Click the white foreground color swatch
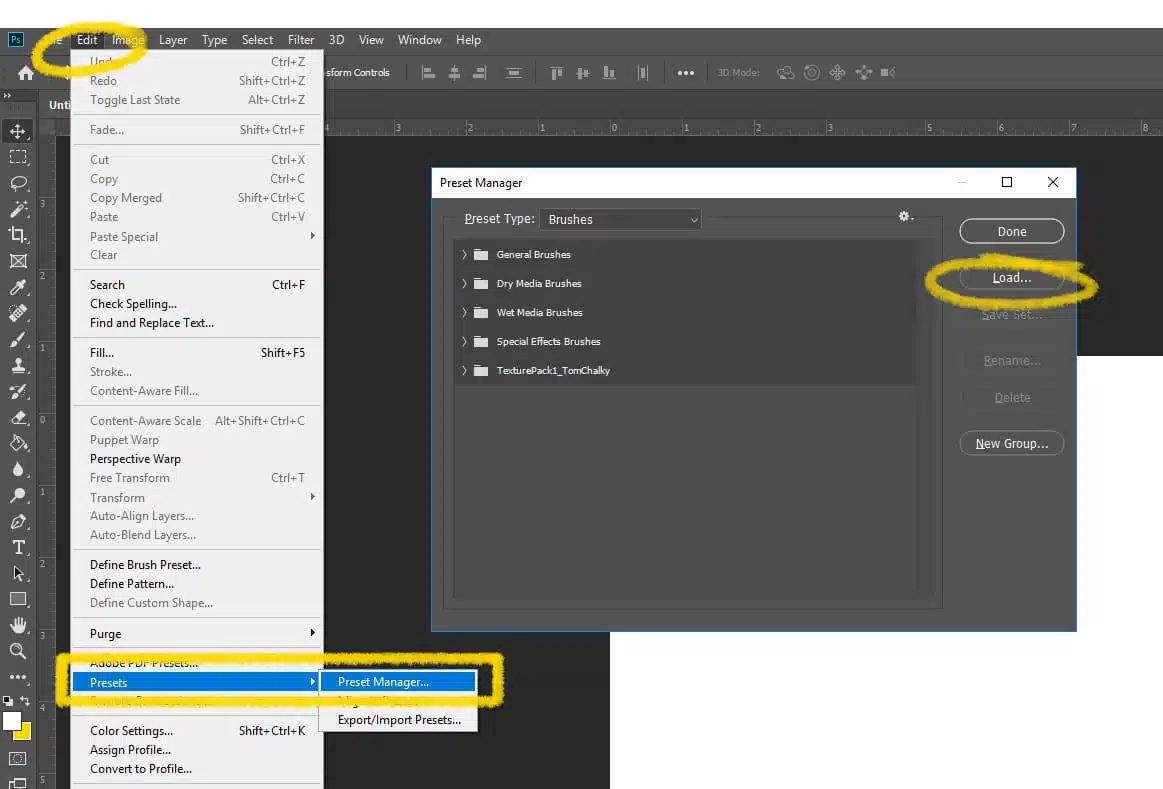 (x=11, y=721)
